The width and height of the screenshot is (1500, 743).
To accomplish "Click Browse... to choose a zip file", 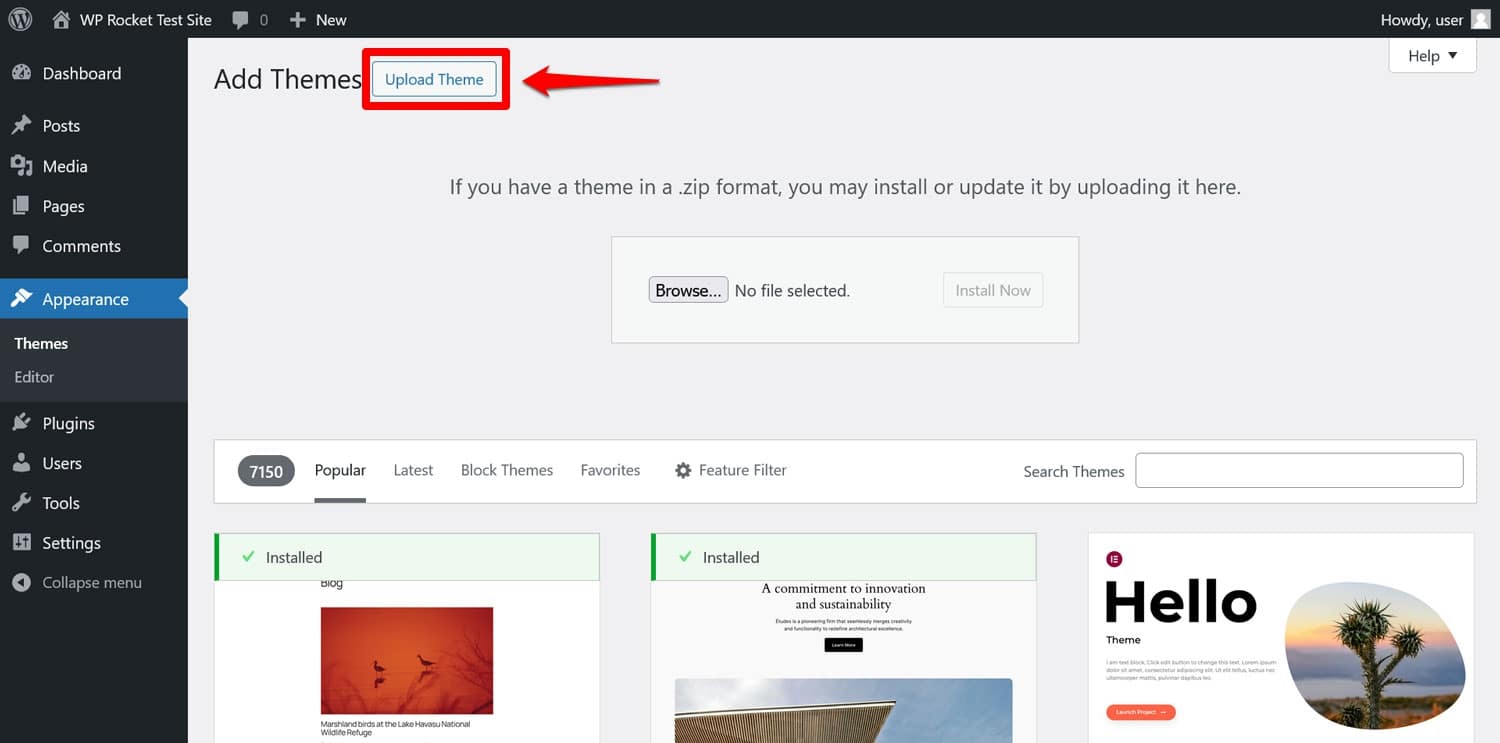I will [x=688, y=290].
